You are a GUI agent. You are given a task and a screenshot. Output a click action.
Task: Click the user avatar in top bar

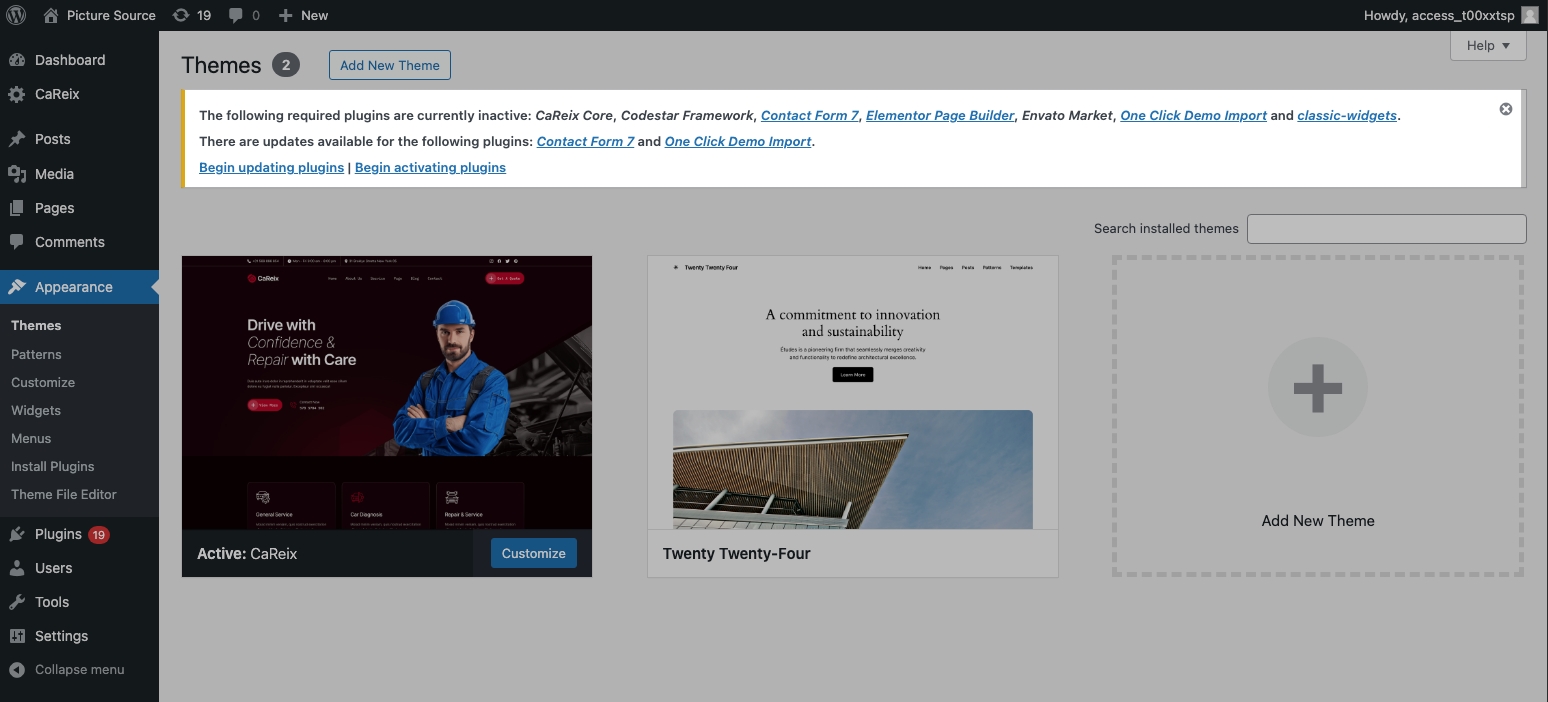1529,15
